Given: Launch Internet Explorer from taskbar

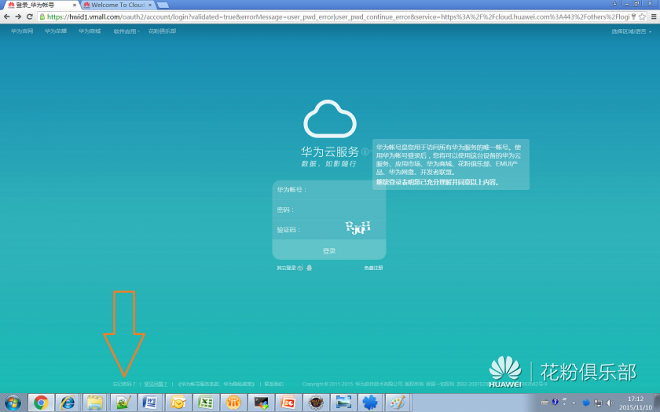Looking at the screenshot, I should [68, 403].
